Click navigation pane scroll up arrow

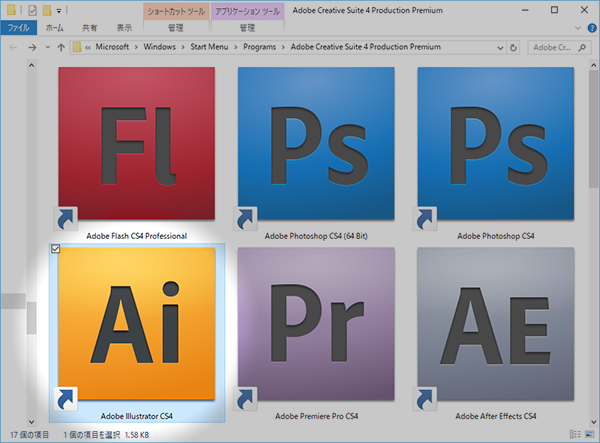pos(32,65)
